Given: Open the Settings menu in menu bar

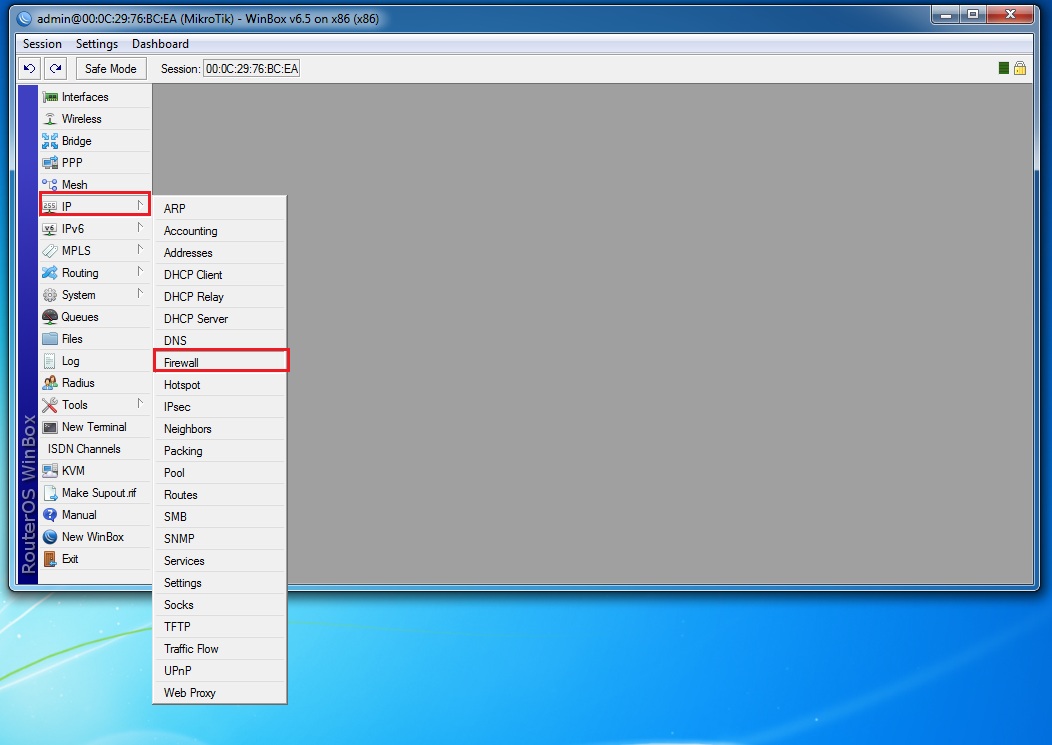Looking at the screenshot, I should coord(97,44).
